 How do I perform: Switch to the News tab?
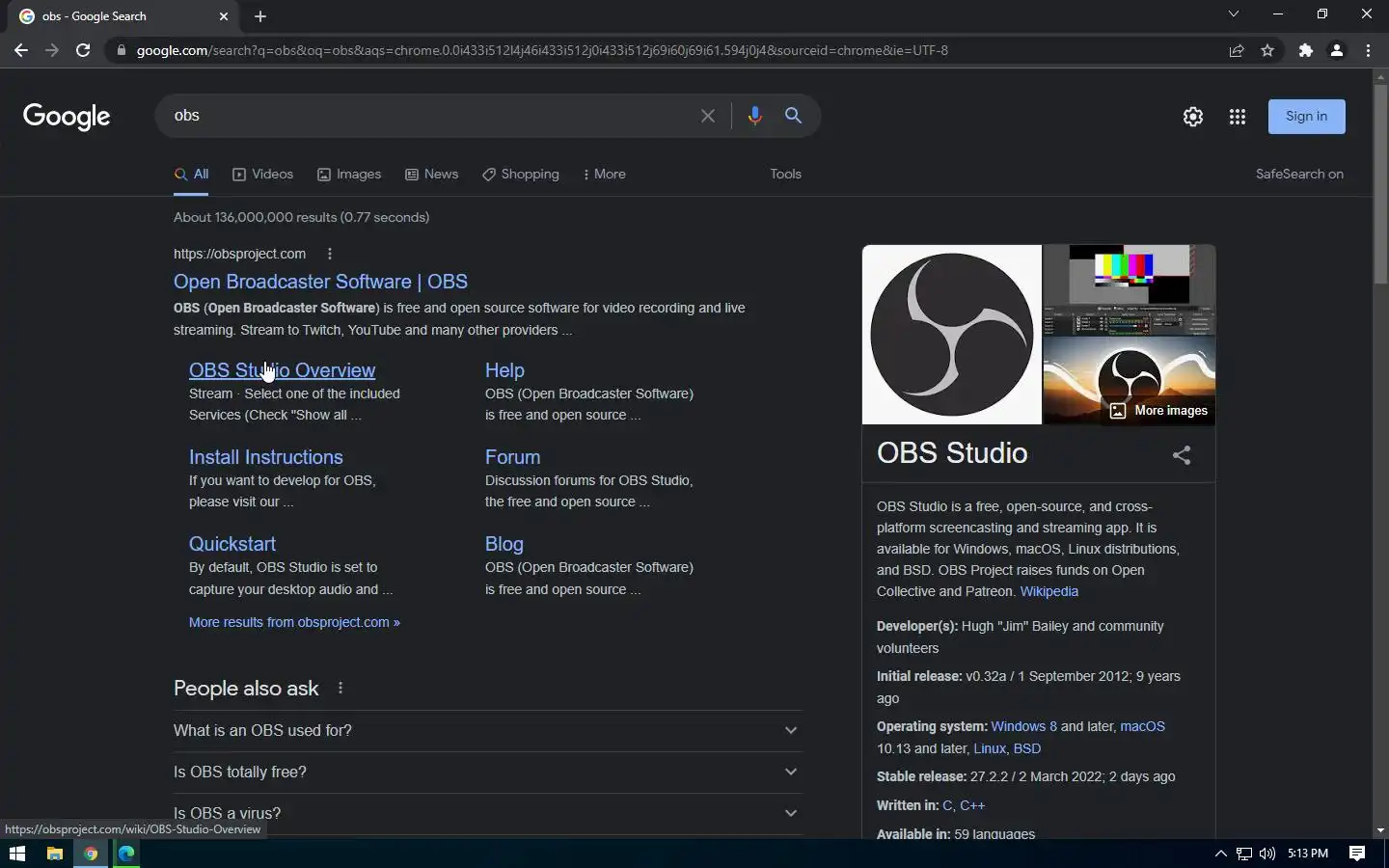coord(431,175)
